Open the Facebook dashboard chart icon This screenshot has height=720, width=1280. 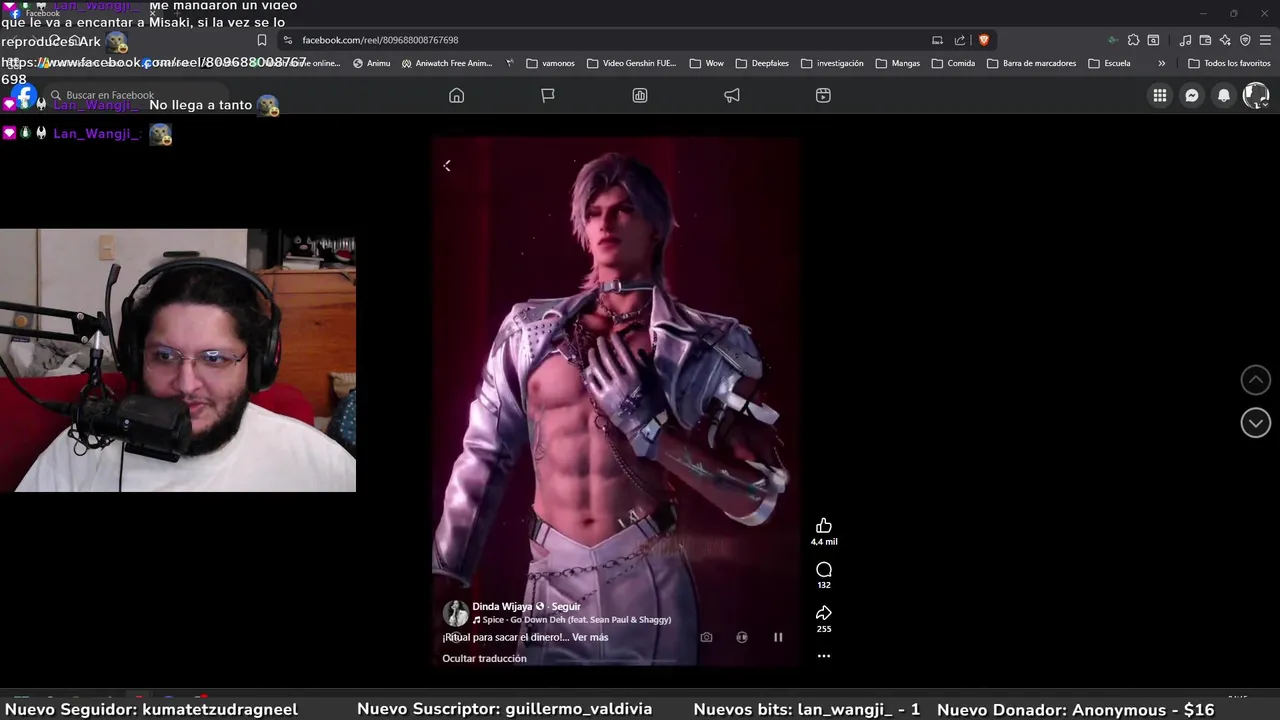640,95
